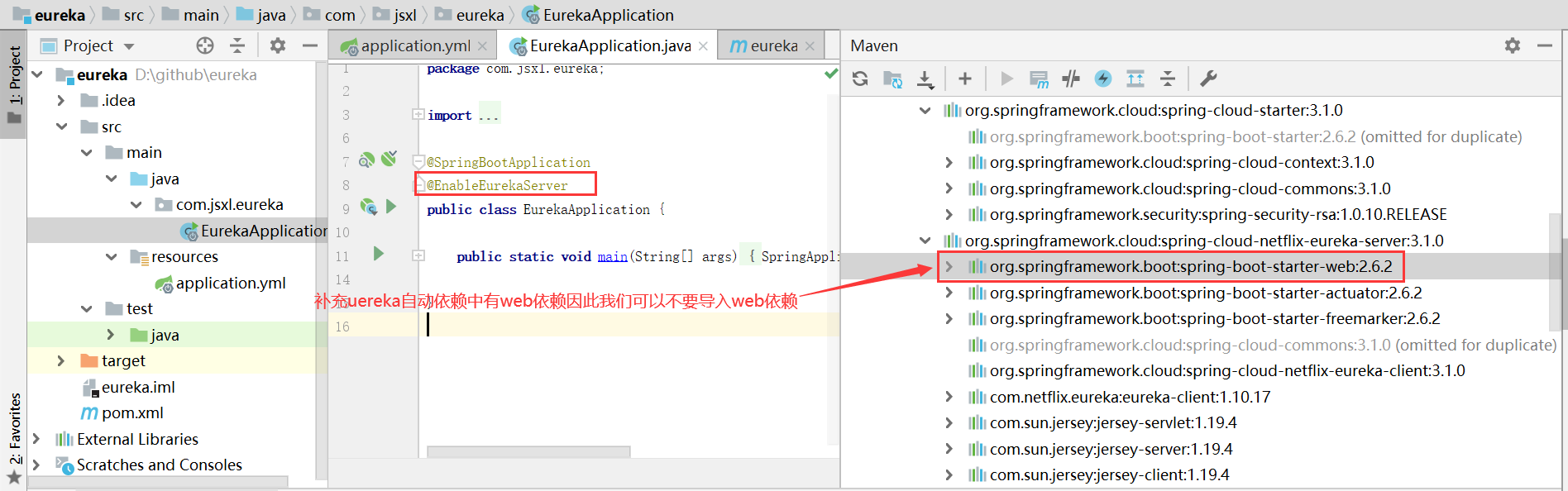The image size is (1568, 491).
Task: Click Generate Sources and Update Folders icon
Action: 892,79
